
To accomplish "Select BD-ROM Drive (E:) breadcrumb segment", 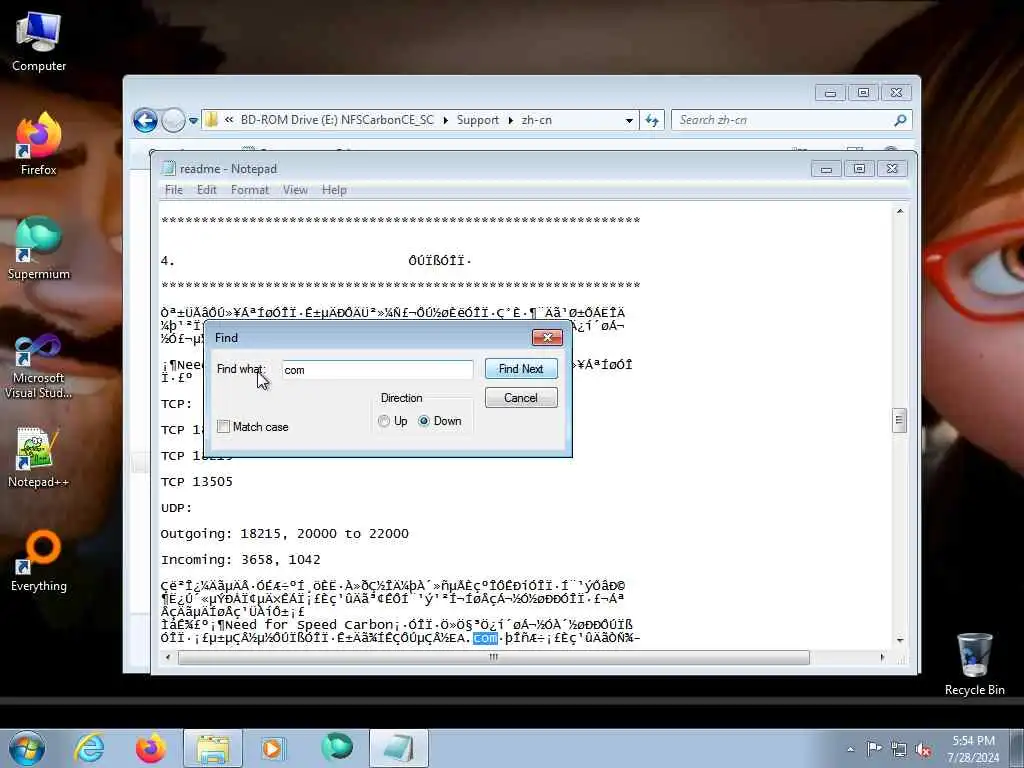I will pyautogui.click(x=337, y=120).
